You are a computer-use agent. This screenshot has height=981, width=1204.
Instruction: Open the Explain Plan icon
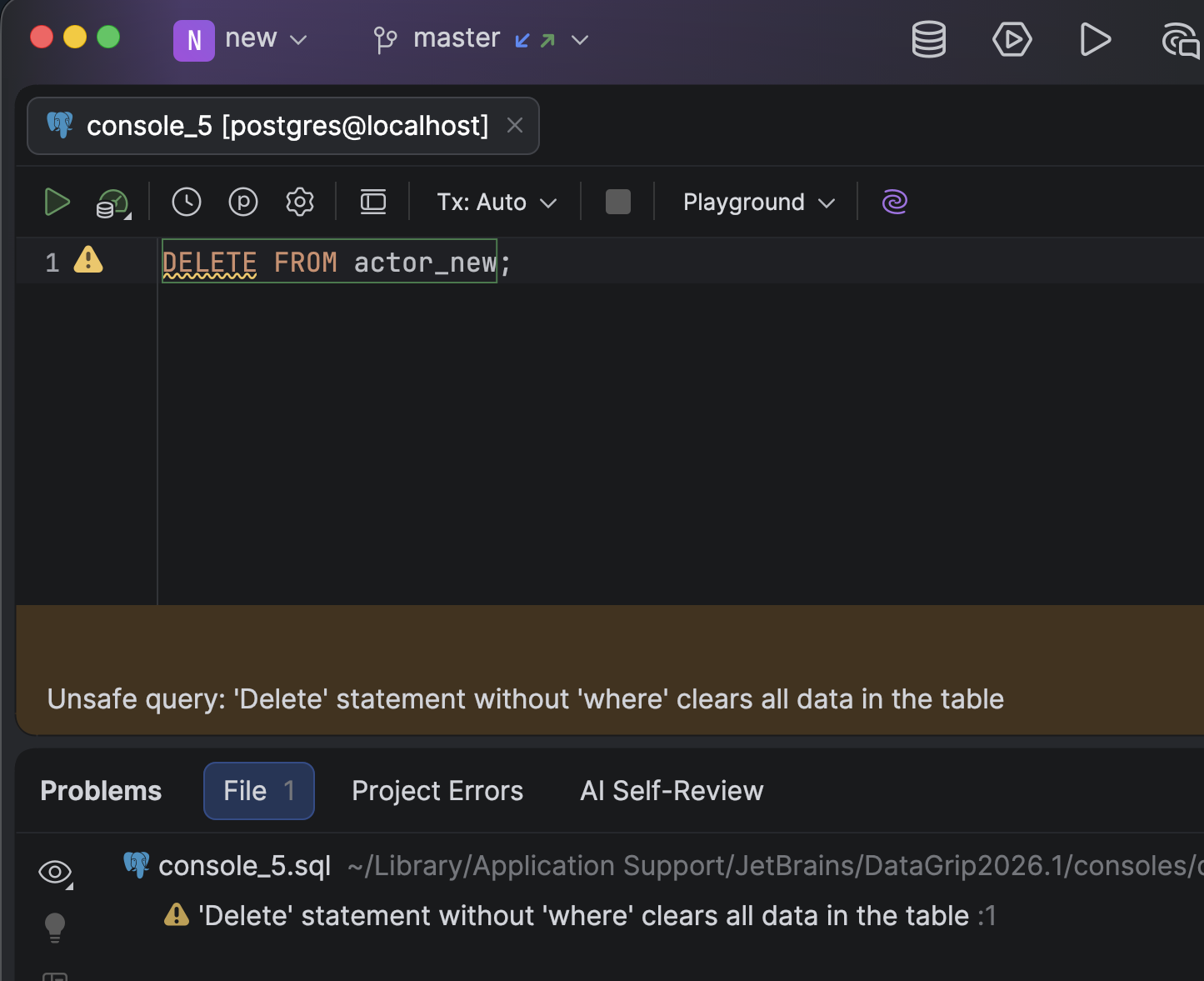[113, 203]
